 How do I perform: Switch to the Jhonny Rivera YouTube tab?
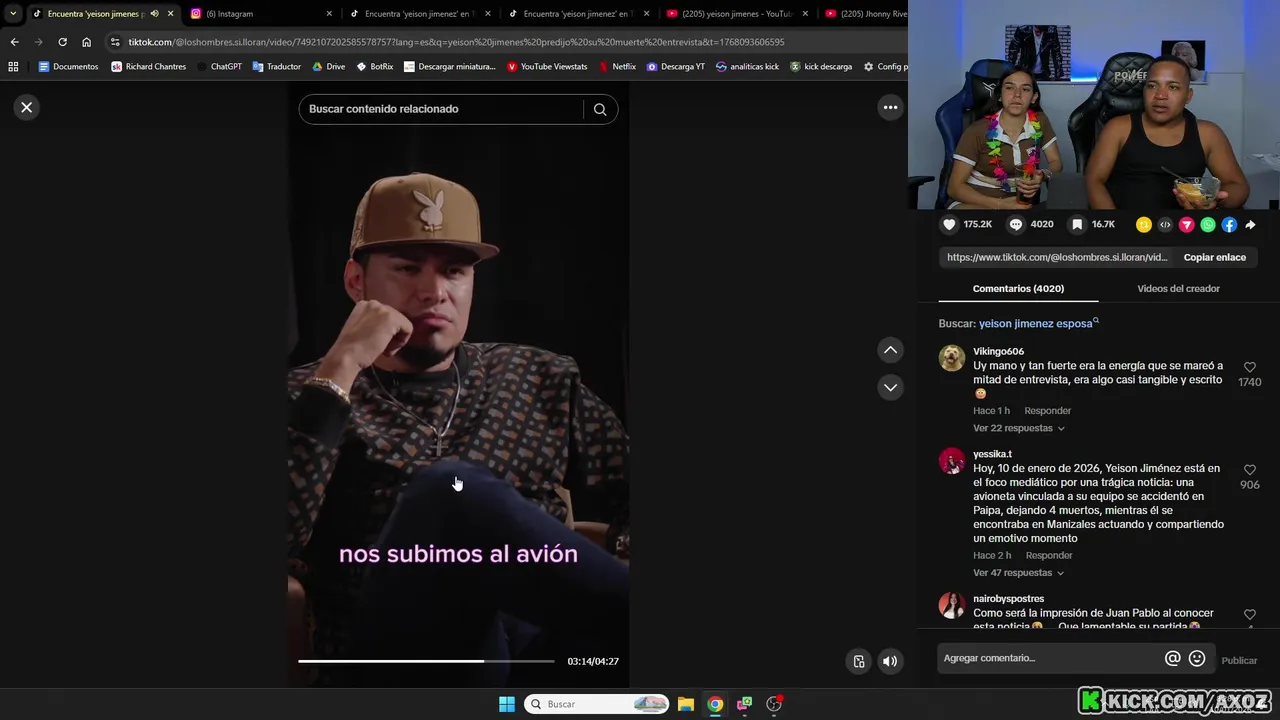point(865,14)
